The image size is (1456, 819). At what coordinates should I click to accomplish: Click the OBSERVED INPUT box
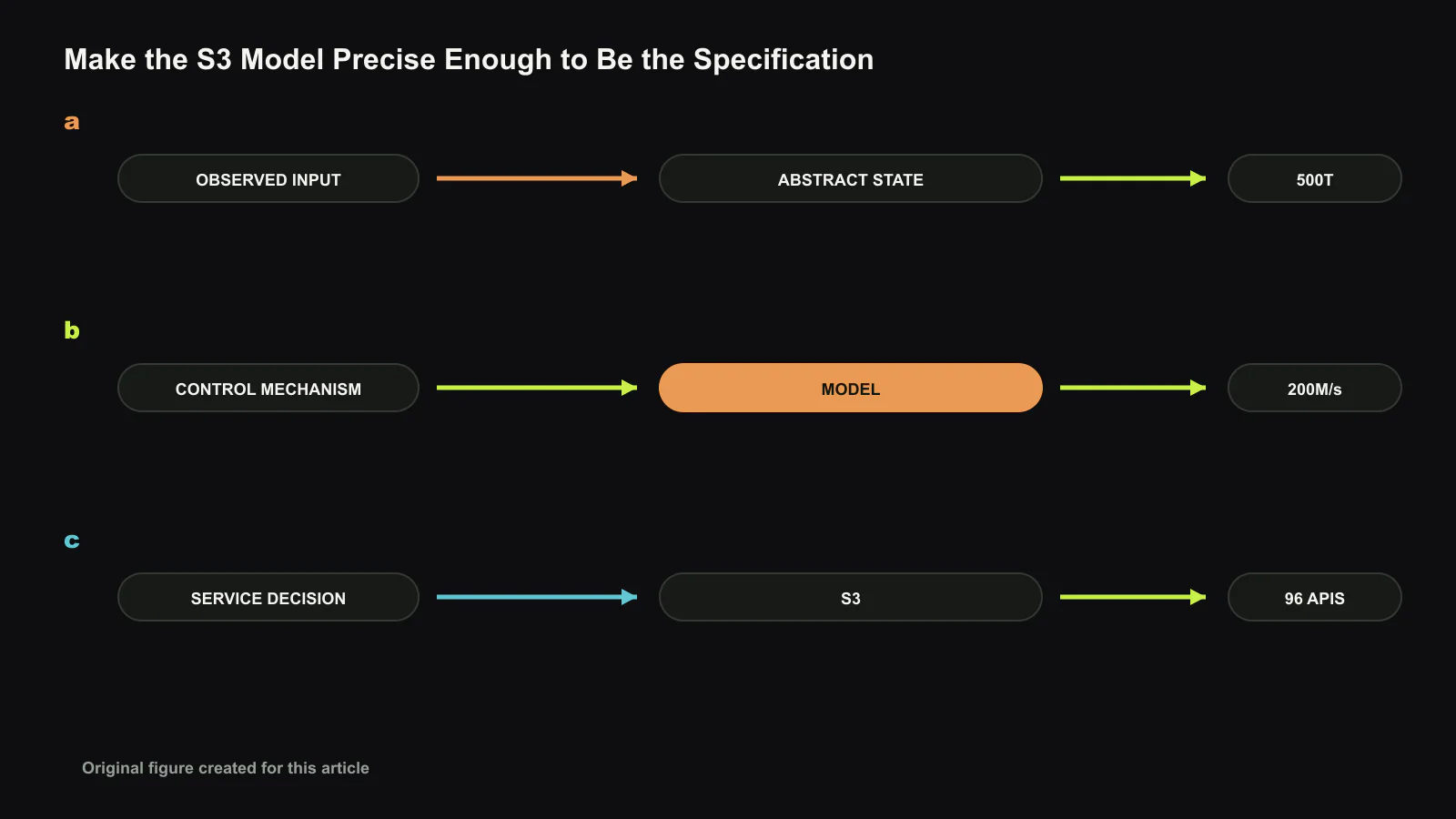(x=268, y=178)
